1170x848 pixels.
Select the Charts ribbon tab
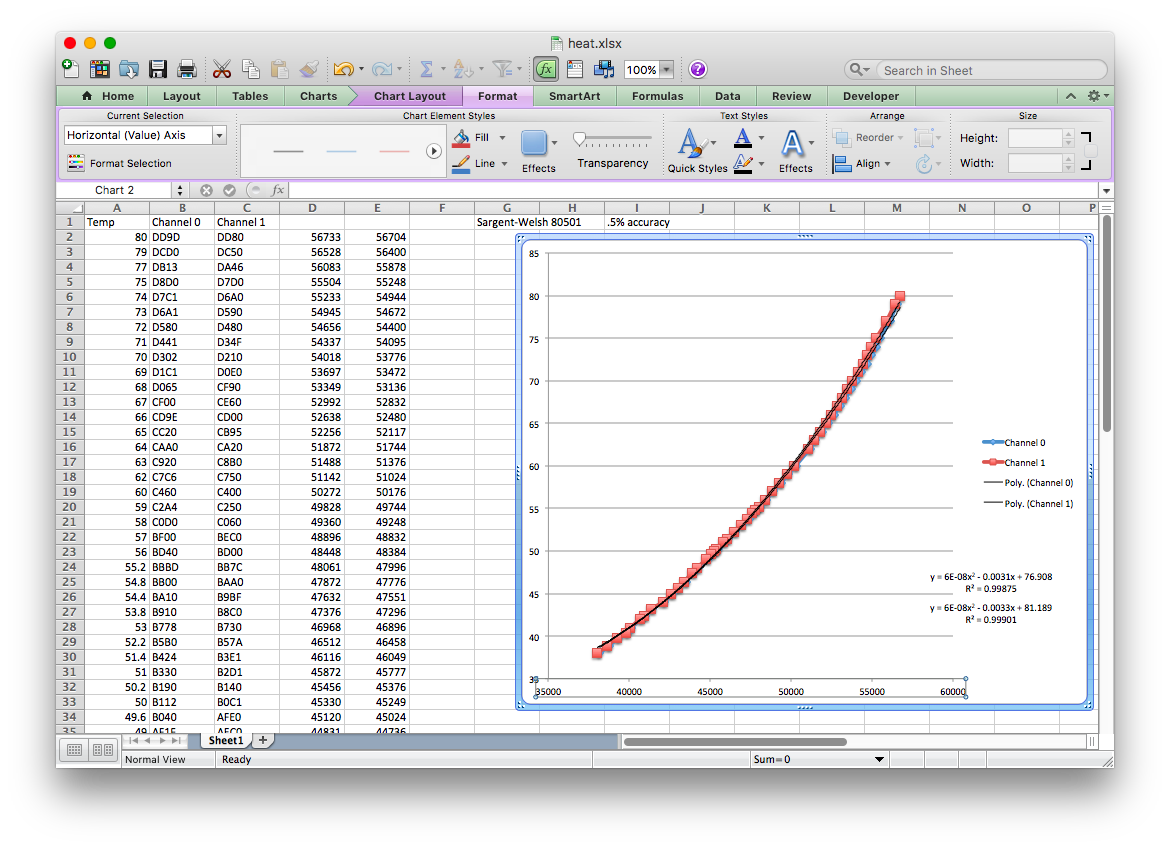click(319, 96)
